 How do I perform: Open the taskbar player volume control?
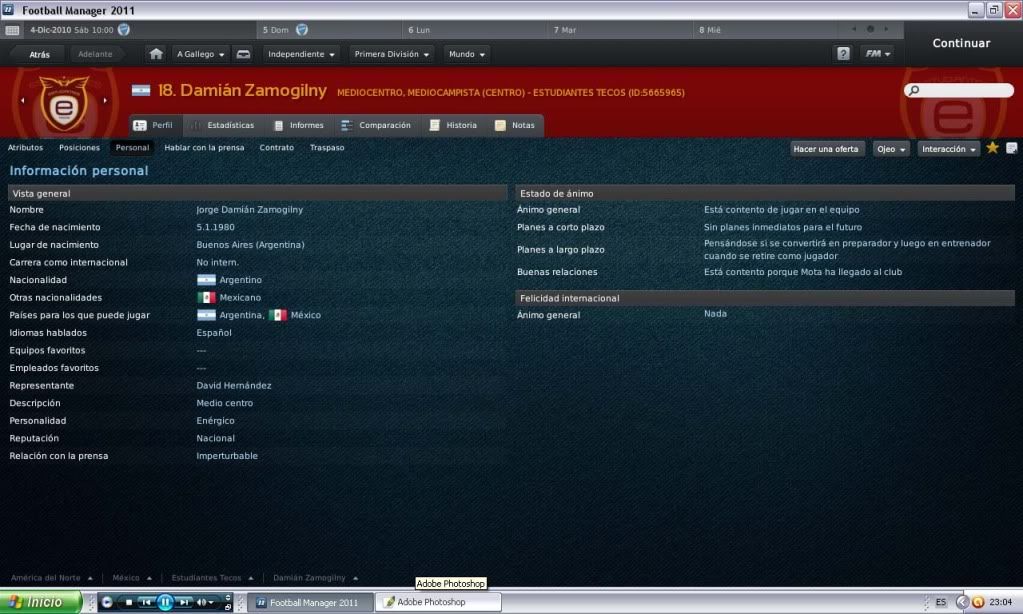click(206, 602)
